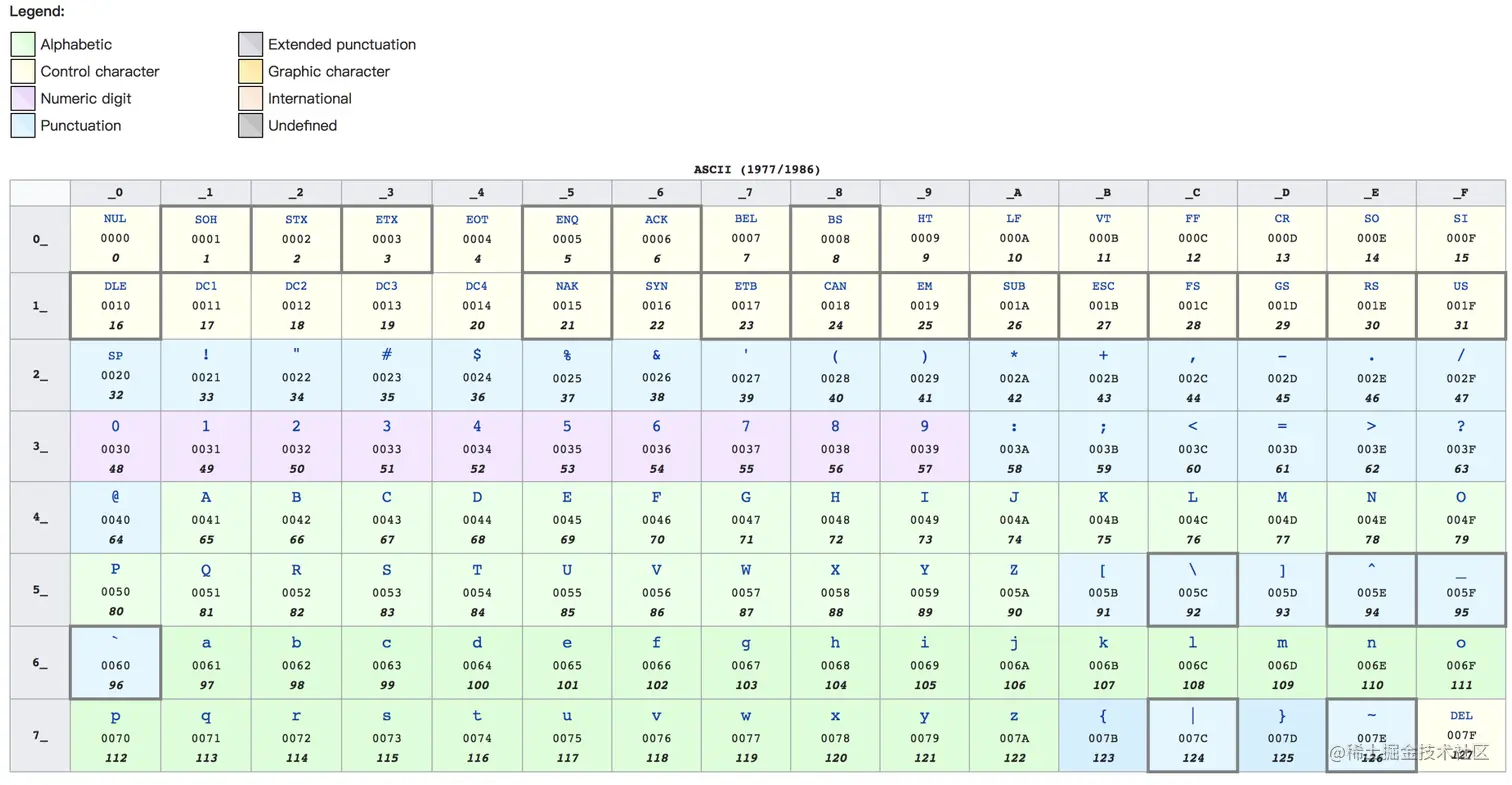This screenshot has width=1512, height=785.
Task: Click the uppercase G cell 0047
Action: [x=746, y=517]
